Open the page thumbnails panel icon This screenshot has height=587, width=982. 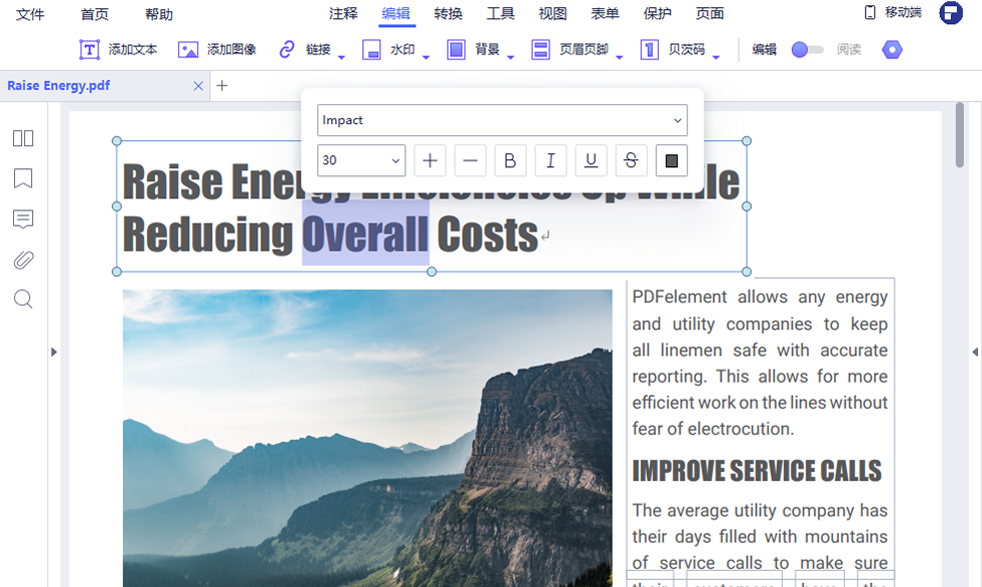point(23,139)
